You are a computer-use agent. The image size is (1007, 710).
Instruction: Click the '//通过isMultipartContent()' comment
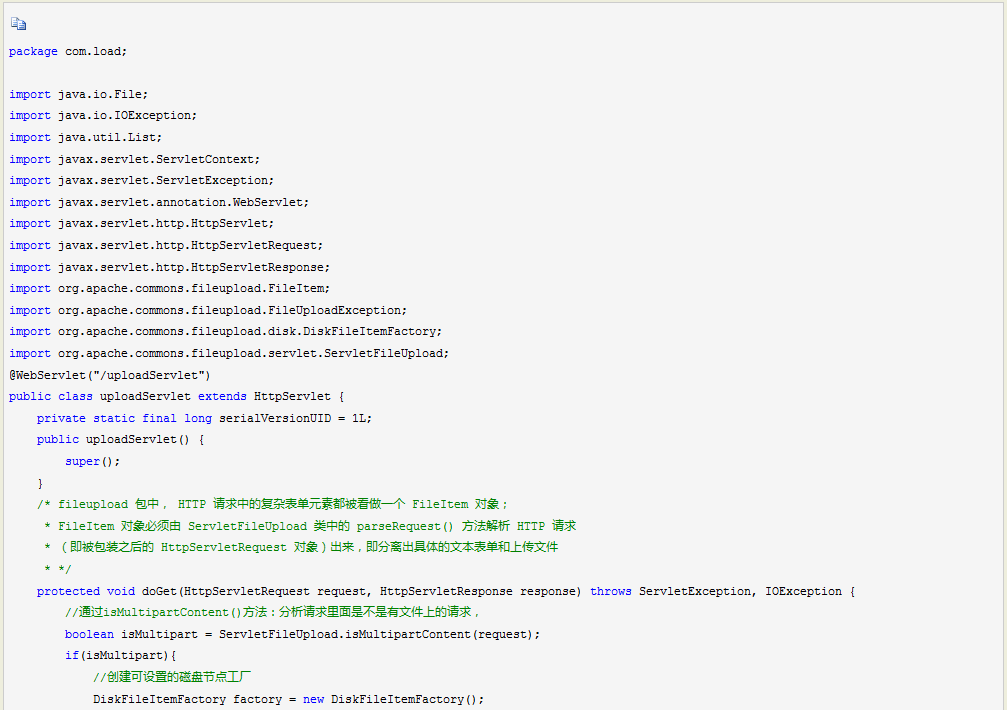tap(272, 612)
